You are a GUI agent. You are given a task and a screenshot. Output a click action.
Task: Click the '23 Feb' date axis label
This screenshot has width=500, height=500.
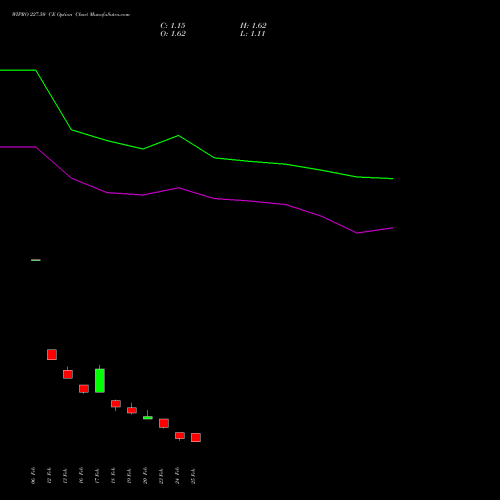tap(161, 476)
